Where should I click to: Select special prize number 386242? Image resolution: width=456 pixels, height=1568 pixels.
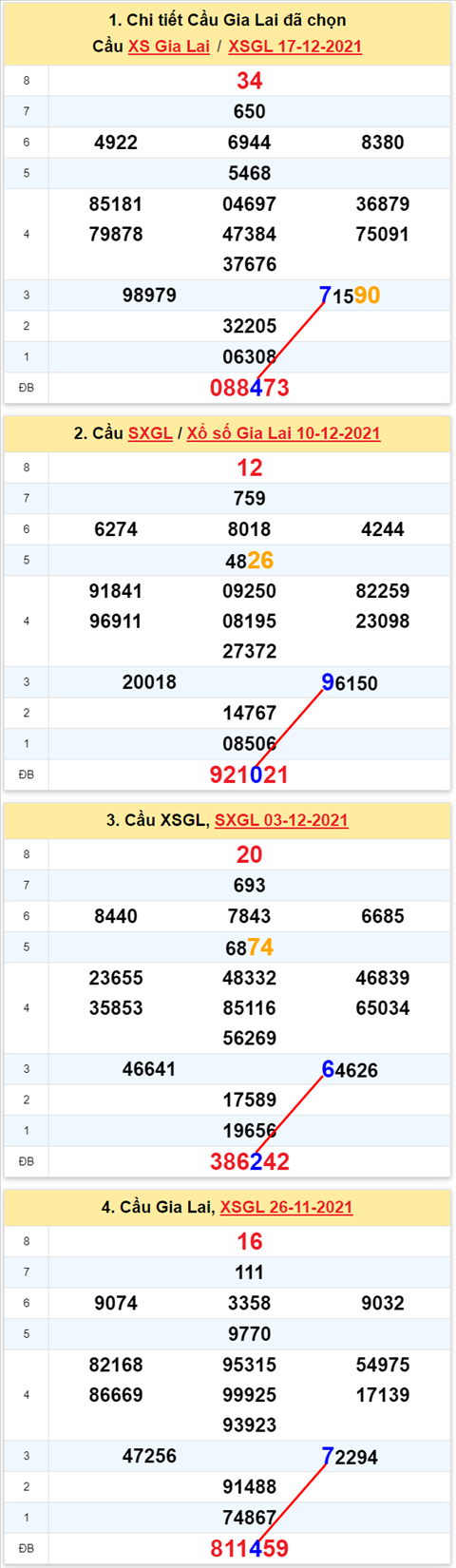click(x=249, y=1161)
